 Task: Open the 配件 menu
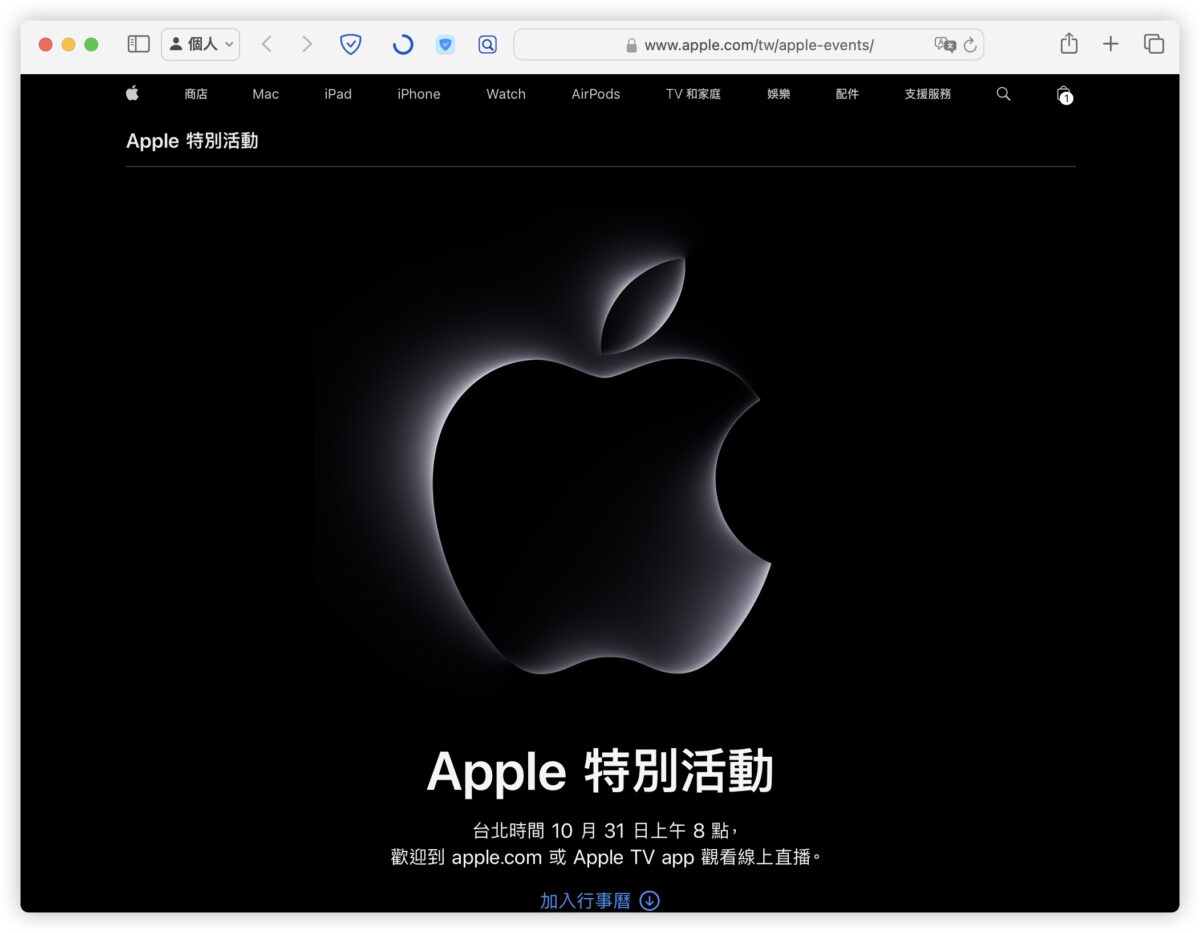(847, 94)
